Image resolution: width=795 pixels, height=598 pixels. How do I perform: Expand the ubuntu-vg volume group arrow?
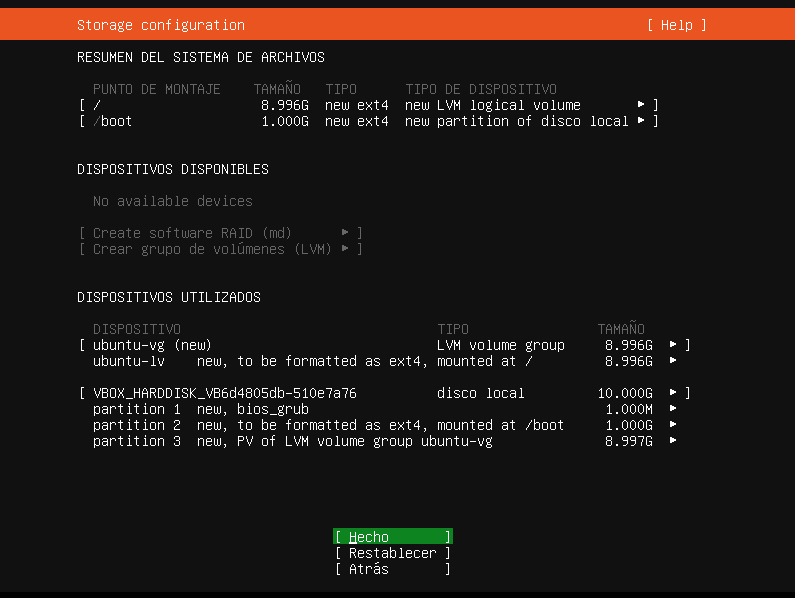pyautogui.click(x=674, y=345)
